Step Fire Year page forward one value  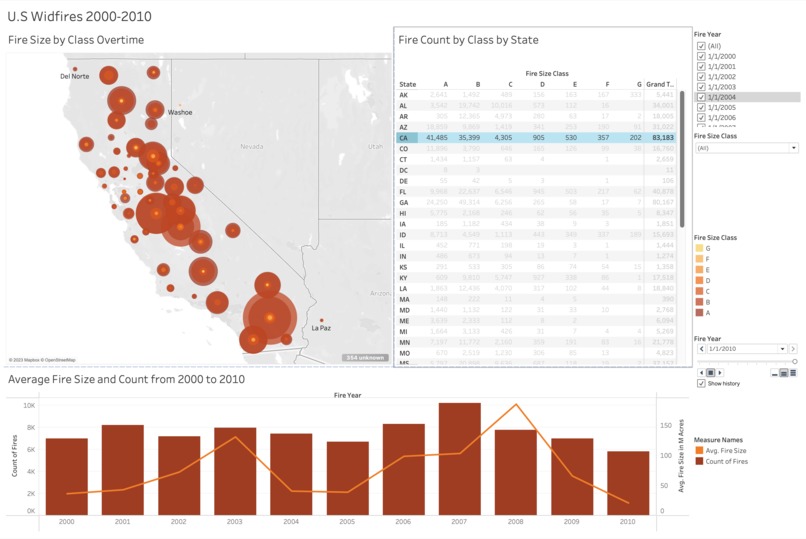click(x=793, y=349)
